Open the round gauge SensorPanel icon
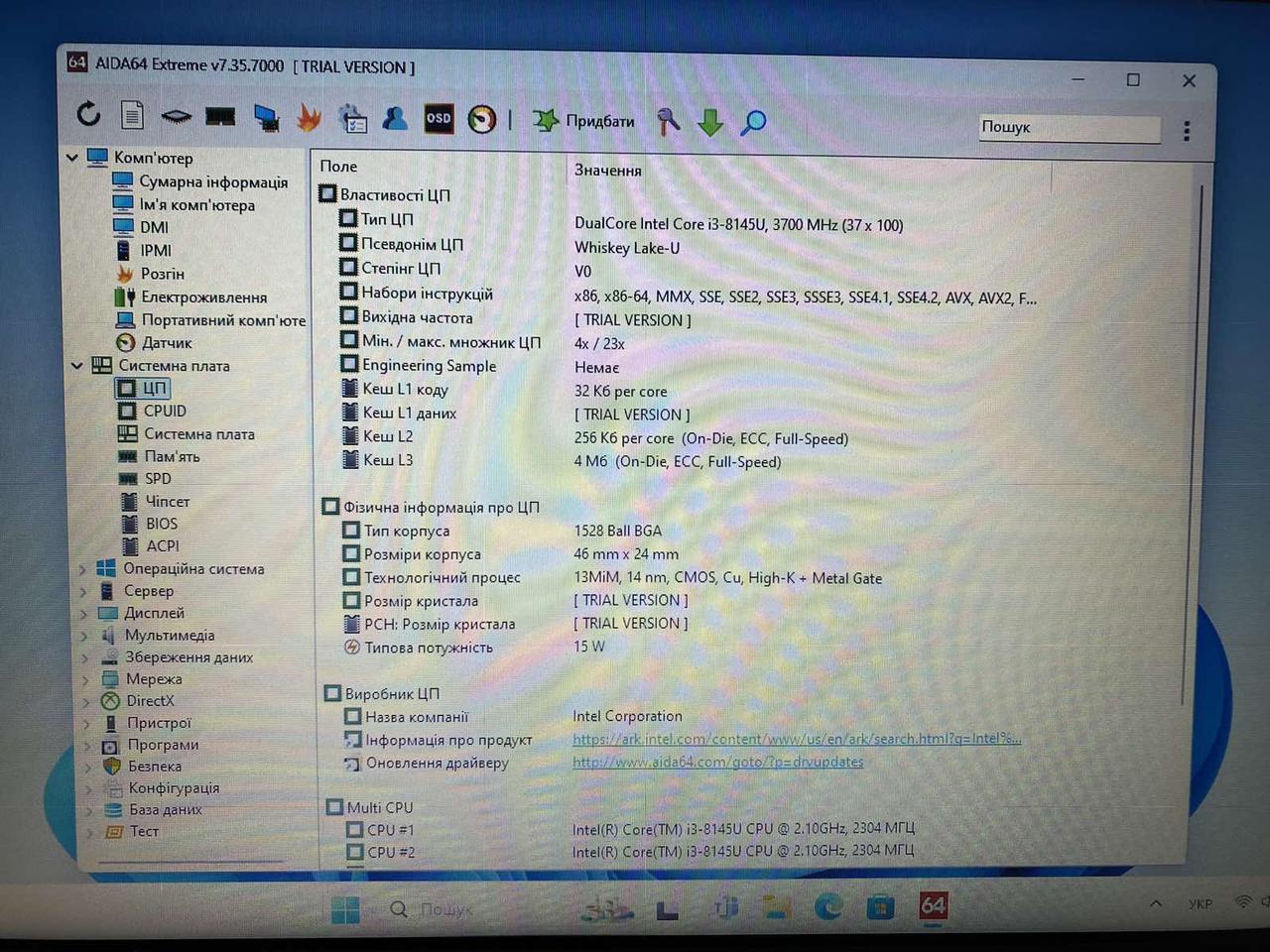 (482, 120)
